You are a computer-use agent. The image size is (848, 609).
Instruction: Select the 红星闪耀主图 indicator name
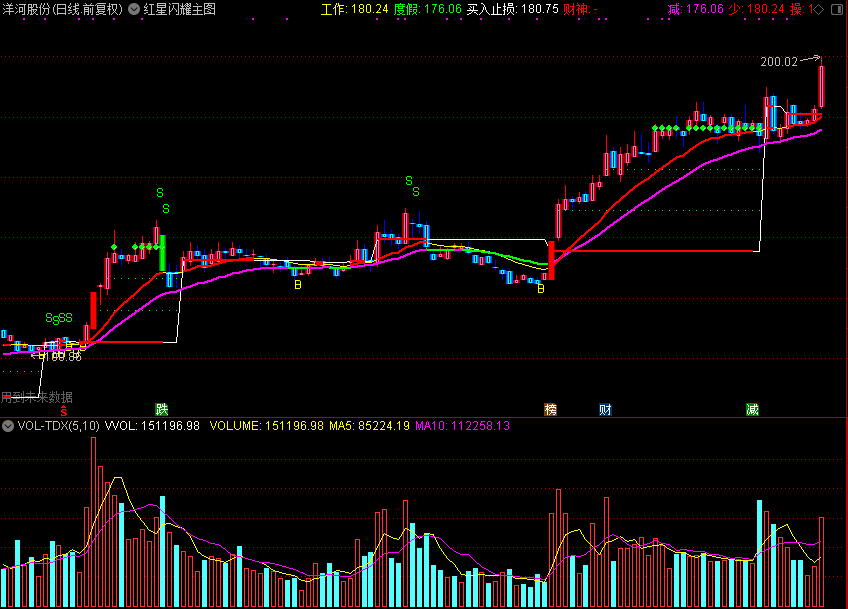179,9
